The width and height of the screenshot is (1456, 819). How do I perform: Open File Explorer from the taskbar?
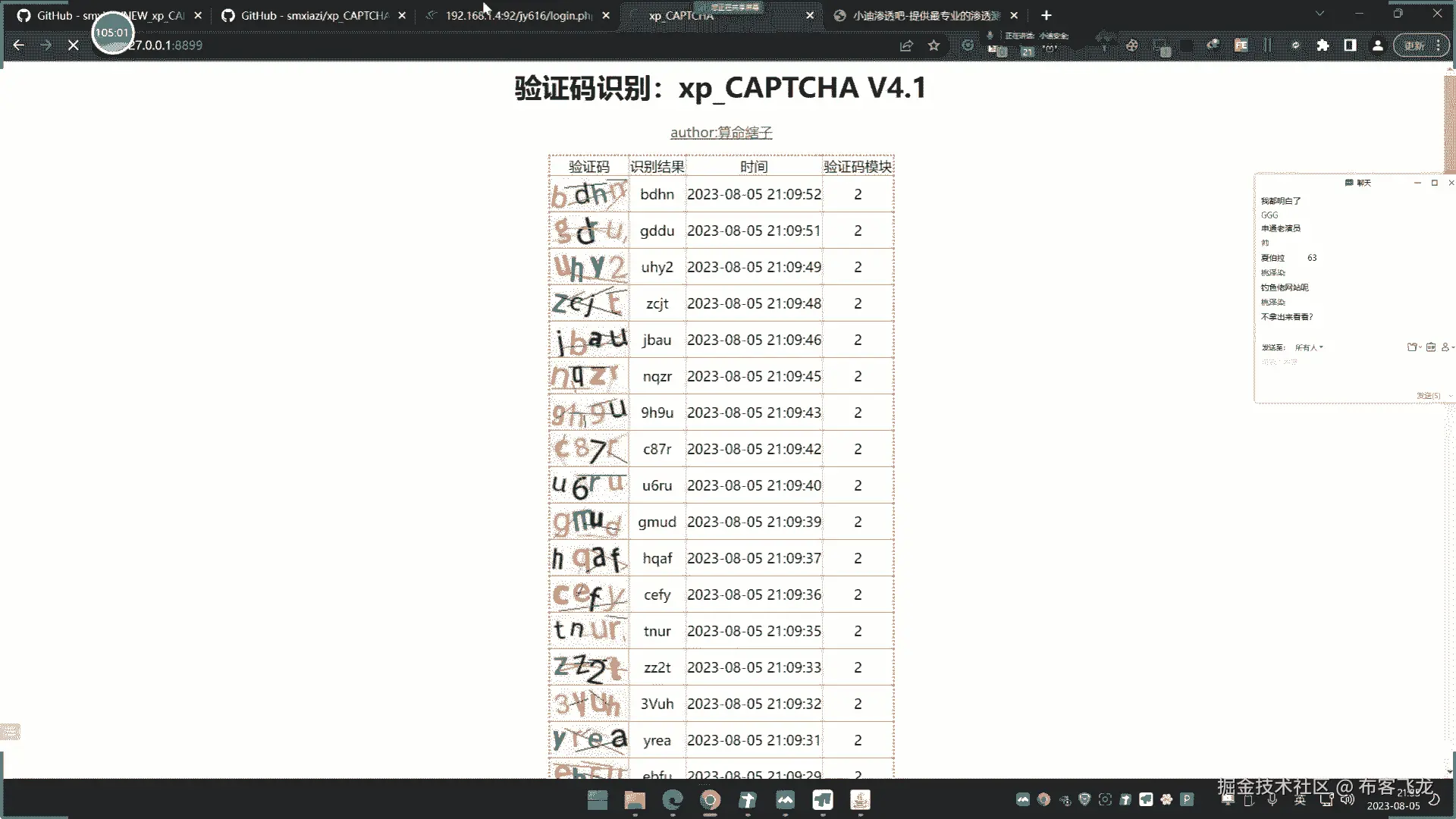click(635, 800)
